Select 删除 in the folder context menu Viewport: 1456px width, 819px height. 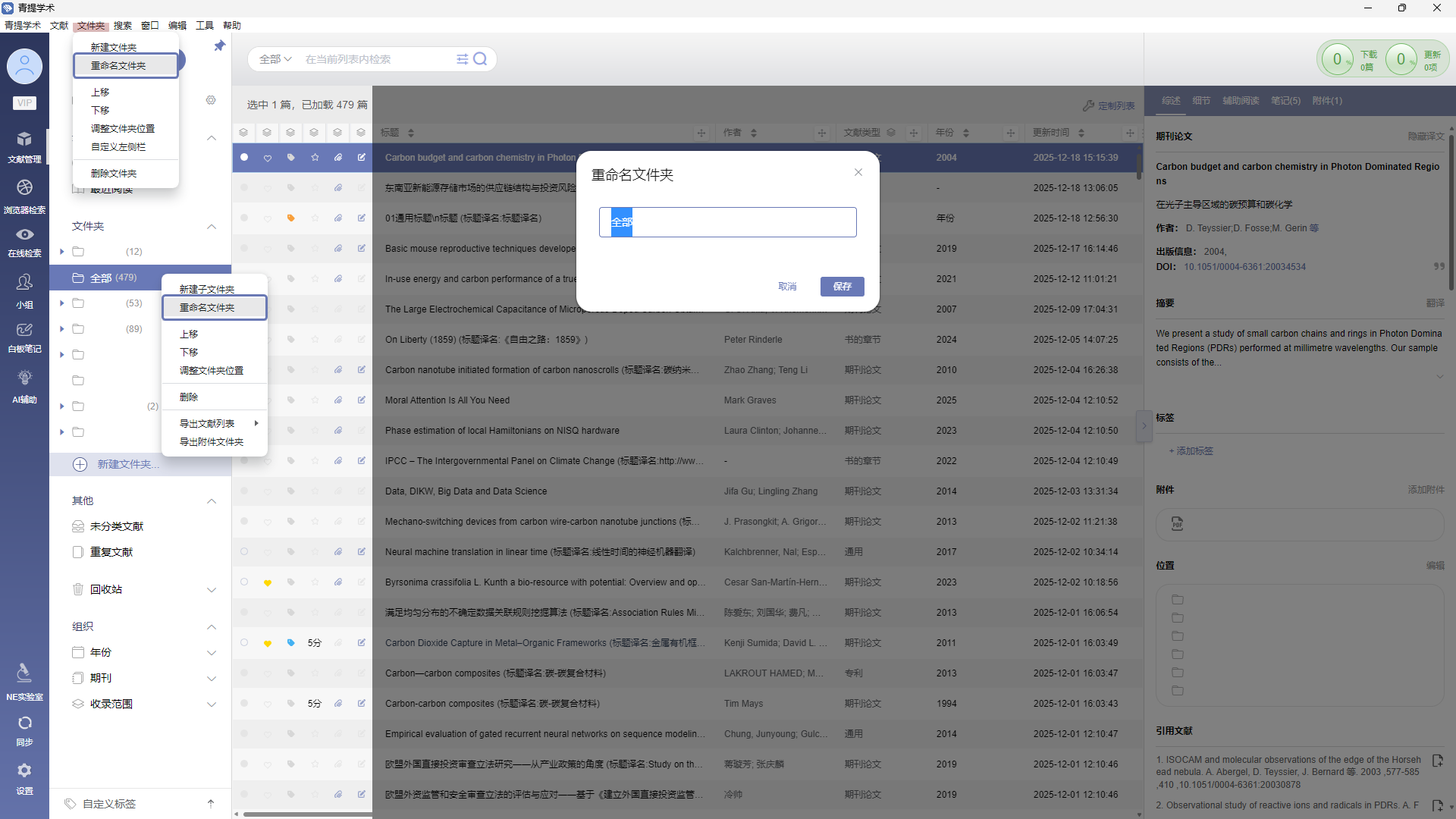(189, 397)
